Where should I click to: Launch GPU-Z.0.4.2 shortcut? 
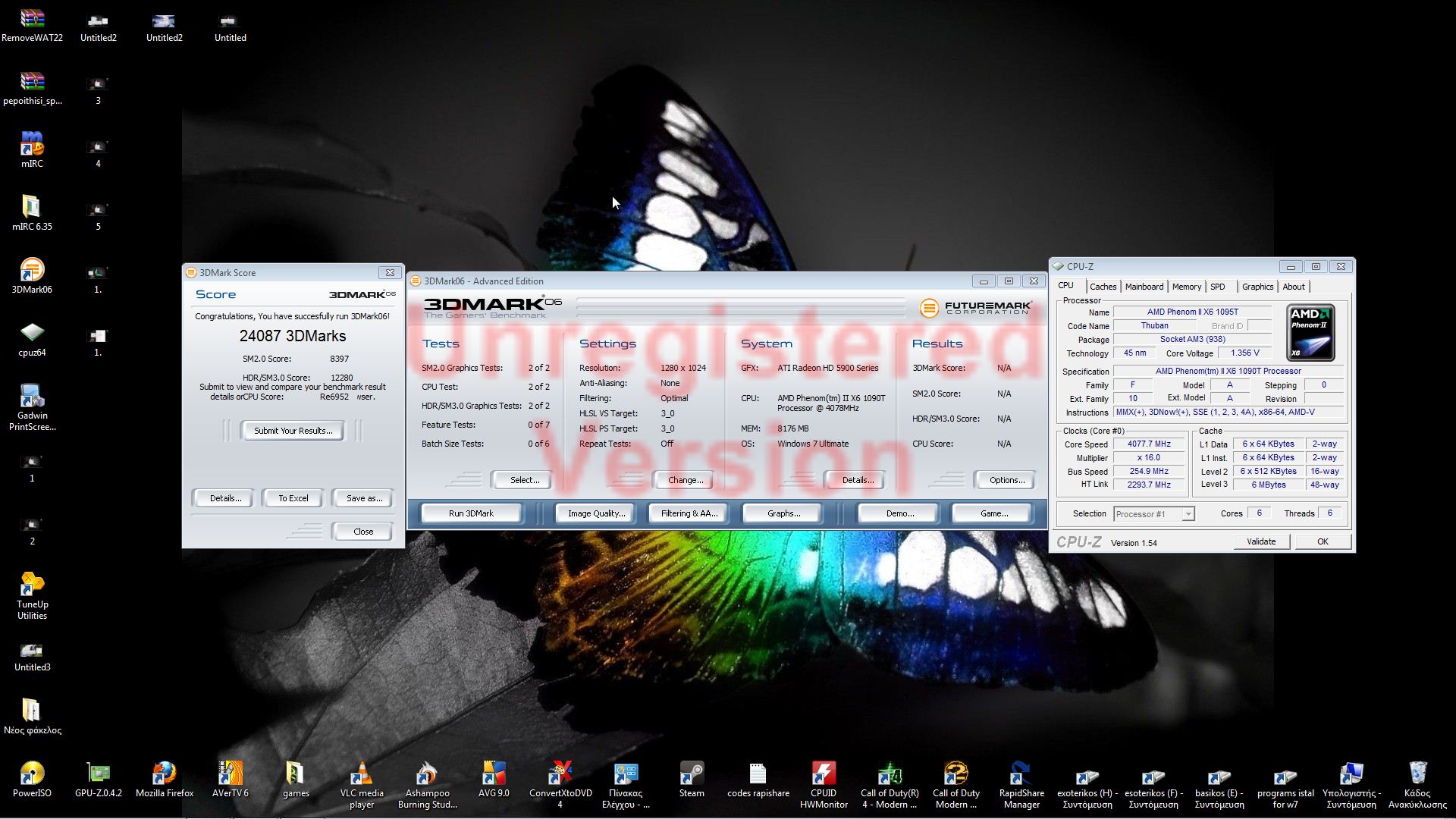click(x=98, y=780)
